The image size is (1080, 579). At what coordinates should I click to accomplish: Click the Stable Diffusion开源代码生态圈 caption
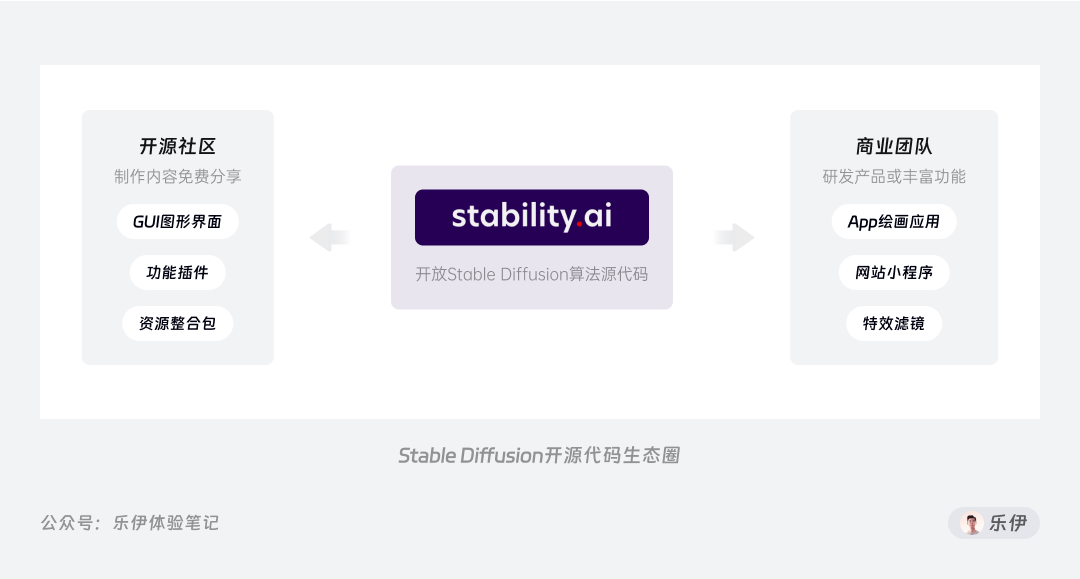(539, 456)
